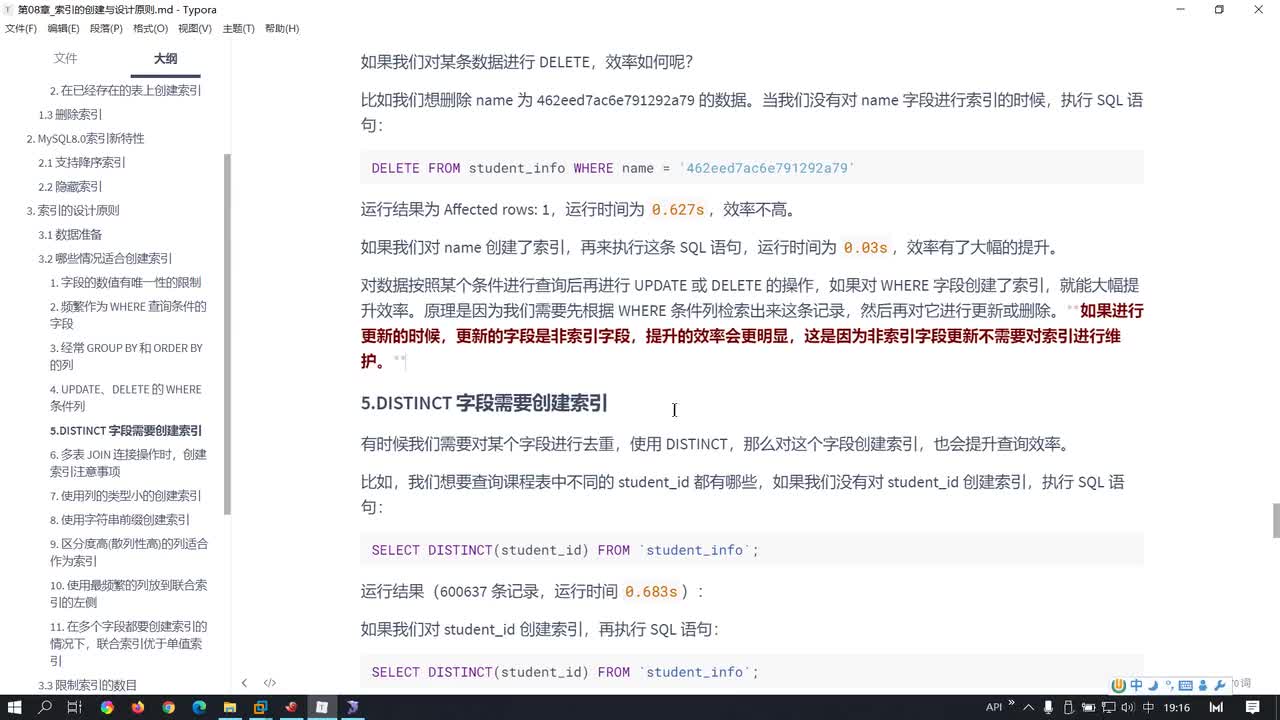The image size is (1280, 720).
Task: Toggle IME moon night mode icon
Action: click(x=1153, y=685)
